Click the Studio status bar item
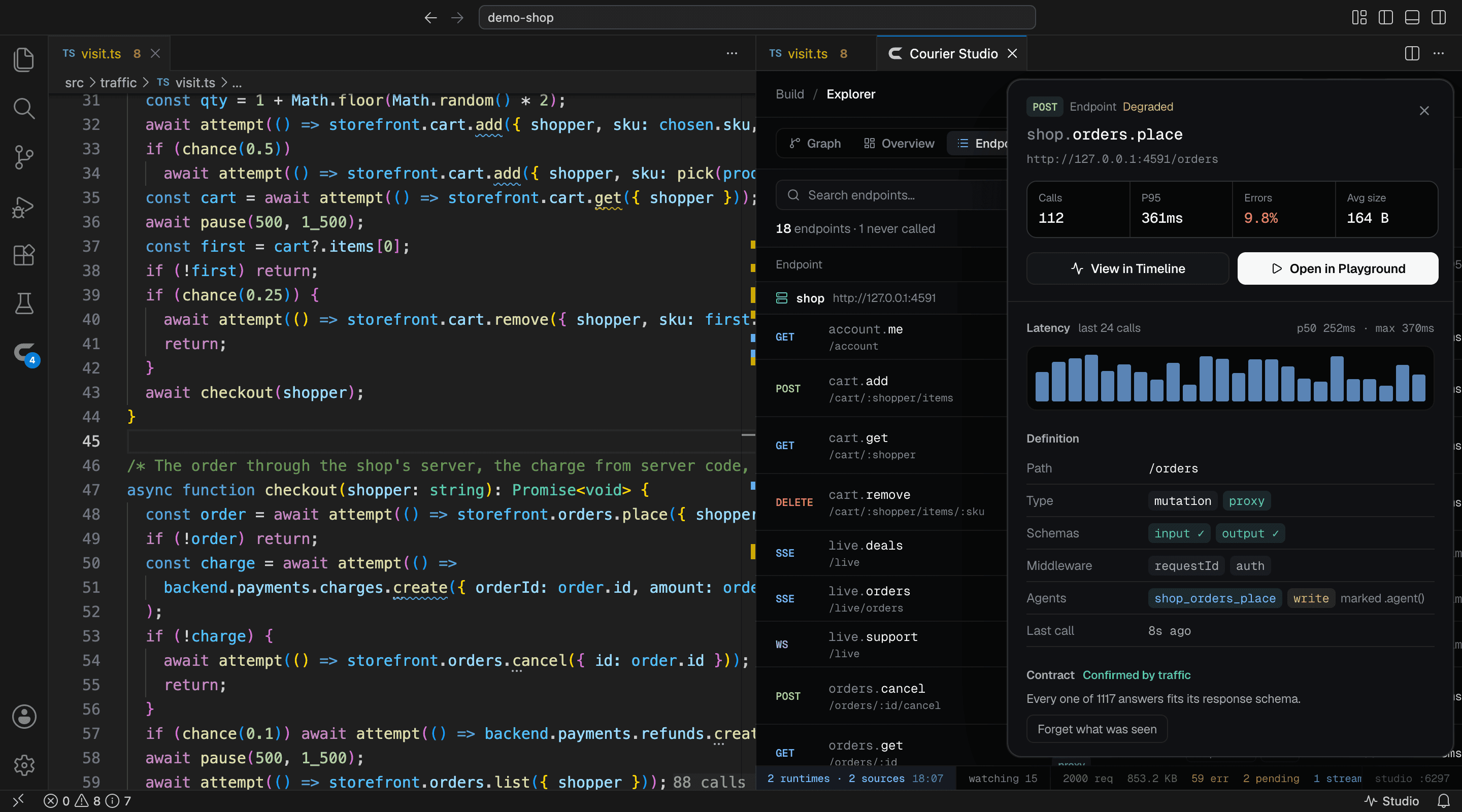 (x=1391, y=801)
